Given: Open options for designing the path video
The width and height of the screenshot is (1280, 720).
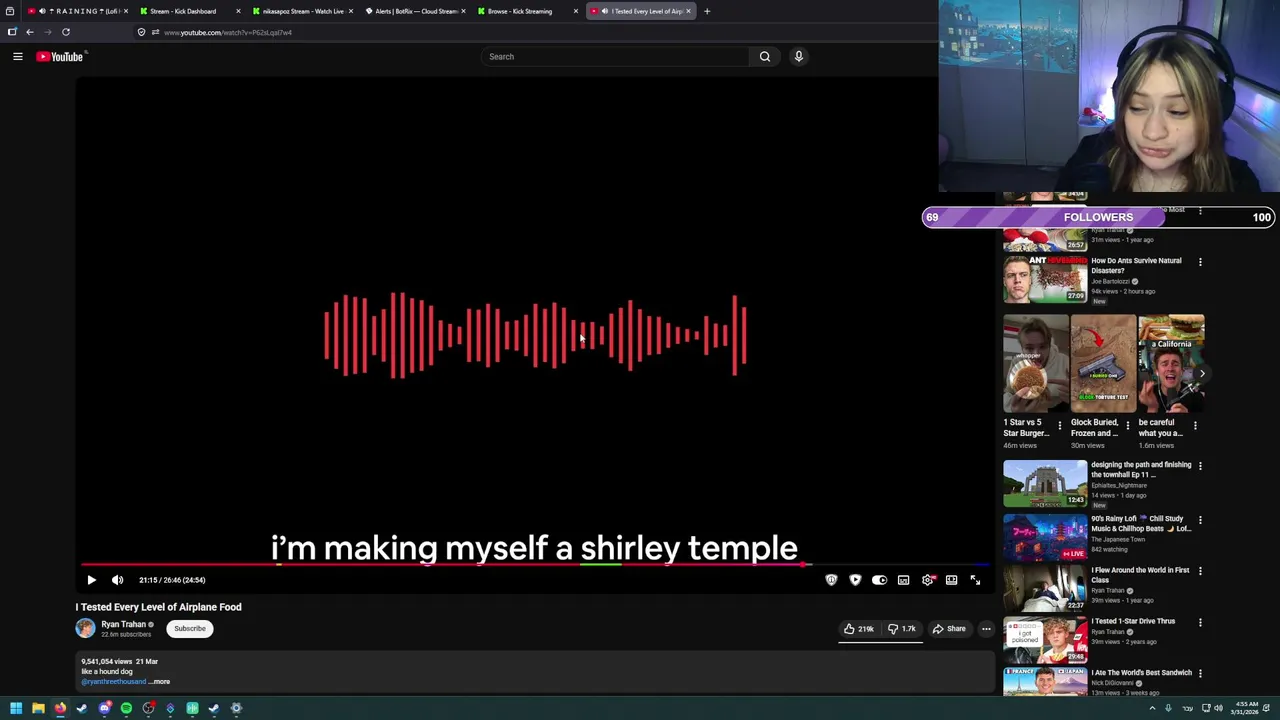Looking at the screenshot, I should [x=1200, y=466].
